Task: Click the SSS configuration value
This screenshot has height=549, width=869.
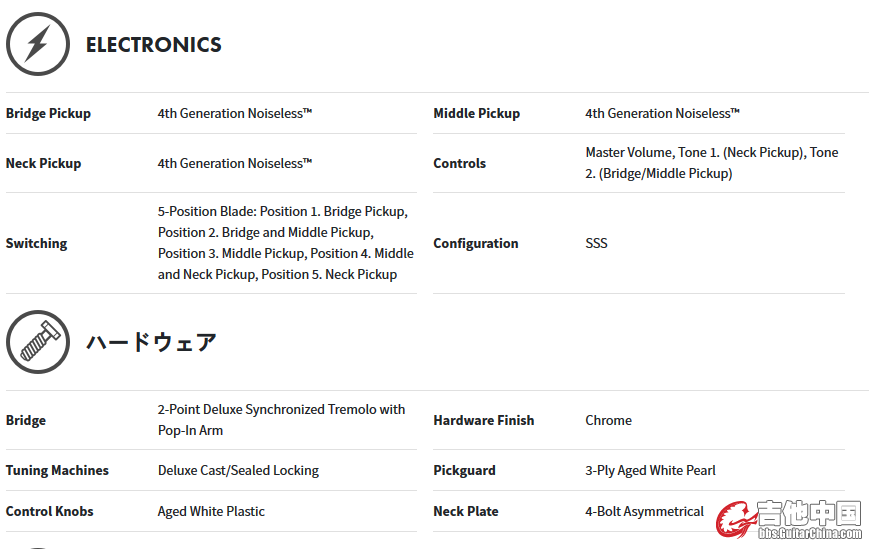Action: 596,244
